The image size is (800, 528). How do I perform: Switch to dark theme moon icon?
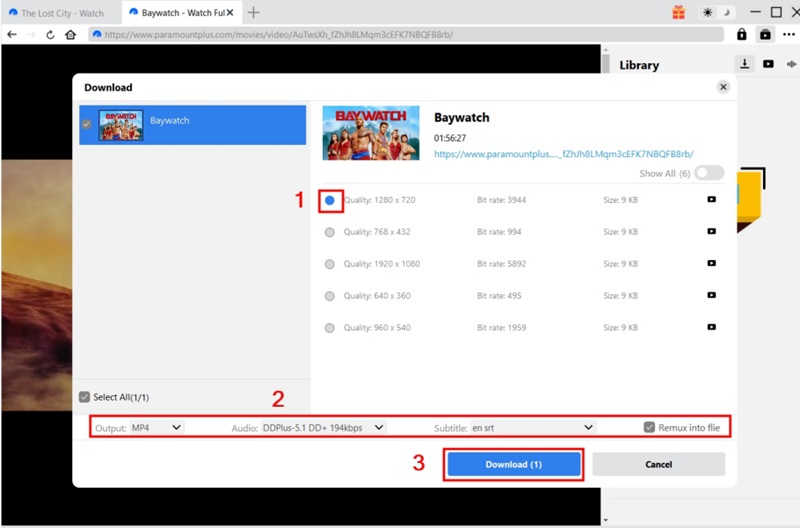click(726, 13)
